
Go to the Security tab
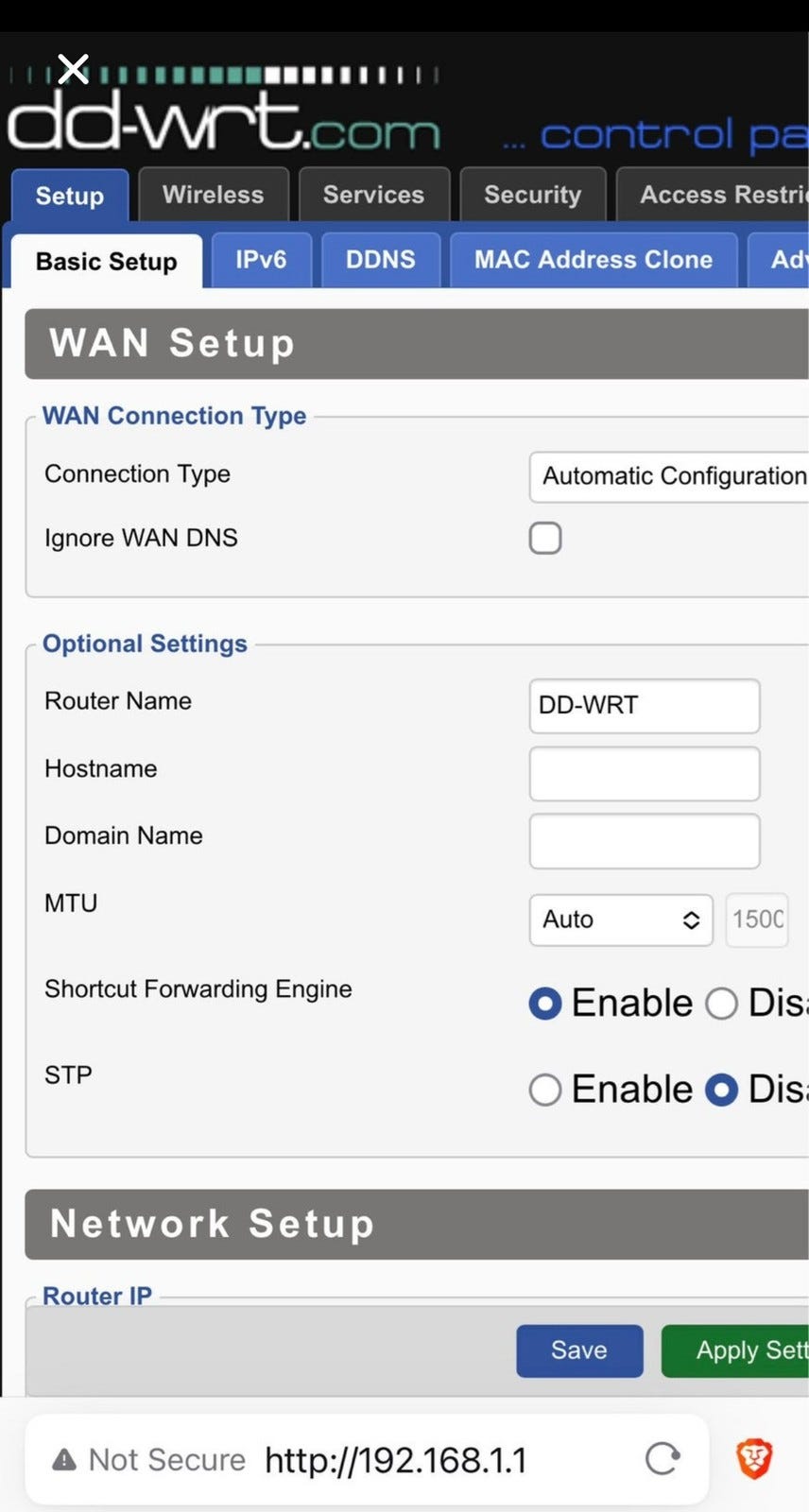(532, 195)
